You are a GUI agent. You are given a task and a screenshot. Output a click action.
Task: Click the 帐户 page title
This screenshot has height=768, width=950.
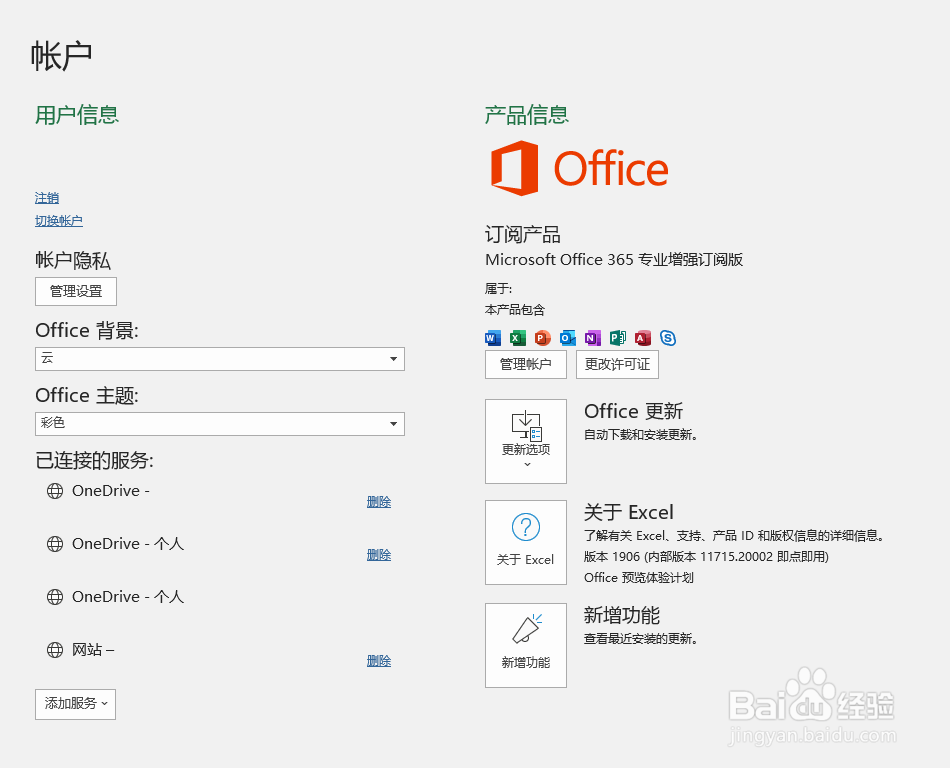(x=61, y=56)
